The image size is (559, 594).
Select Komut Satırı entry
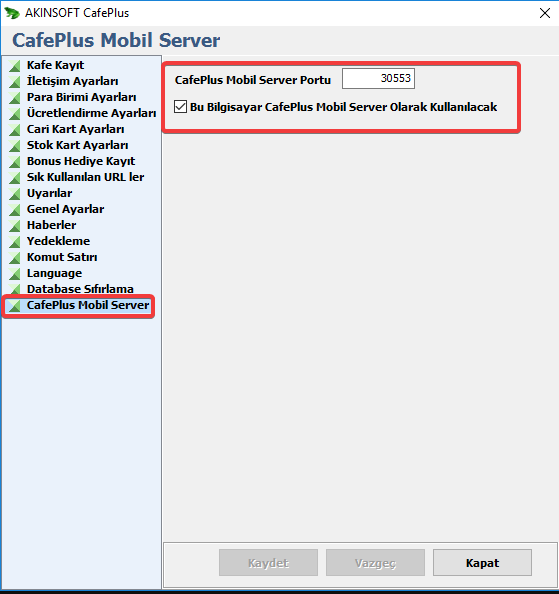[x=62, y=257]
